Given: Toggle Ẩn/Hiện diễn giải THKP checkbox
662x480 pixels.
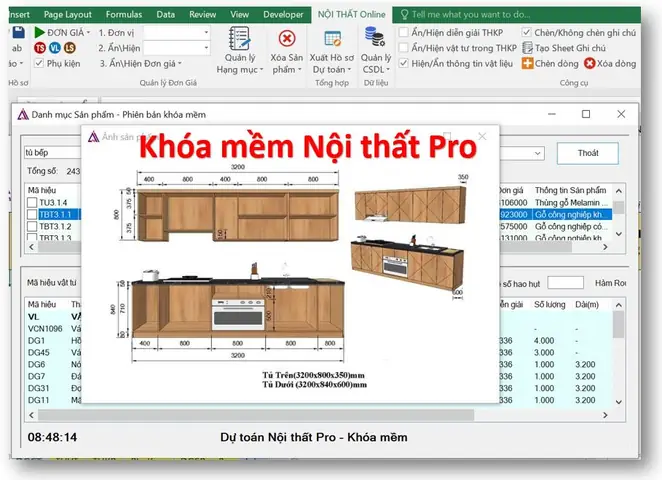Looking at the screenshot, I should tap(404, 33).
